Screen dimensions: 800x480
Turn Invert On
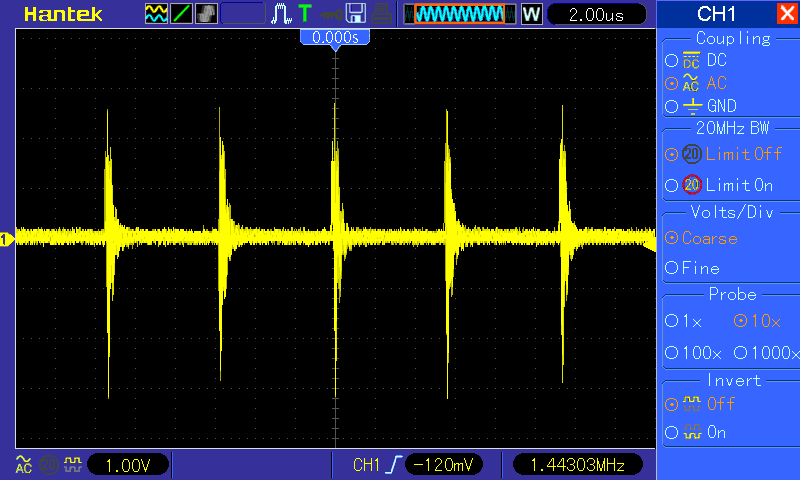point(695,433)
